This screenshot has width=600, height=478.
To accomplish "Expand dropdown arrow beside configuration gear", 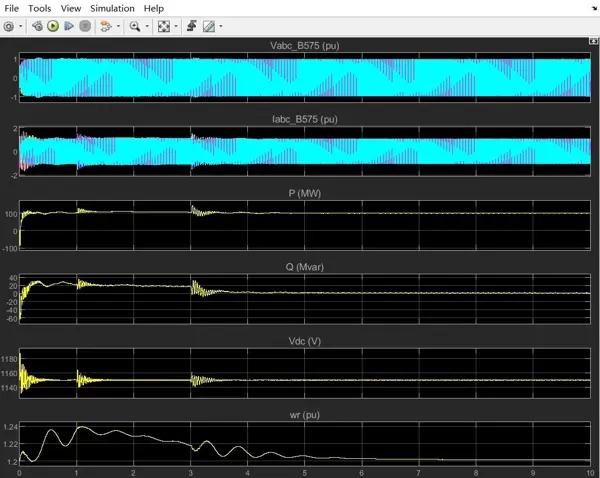I will (21, 26).
